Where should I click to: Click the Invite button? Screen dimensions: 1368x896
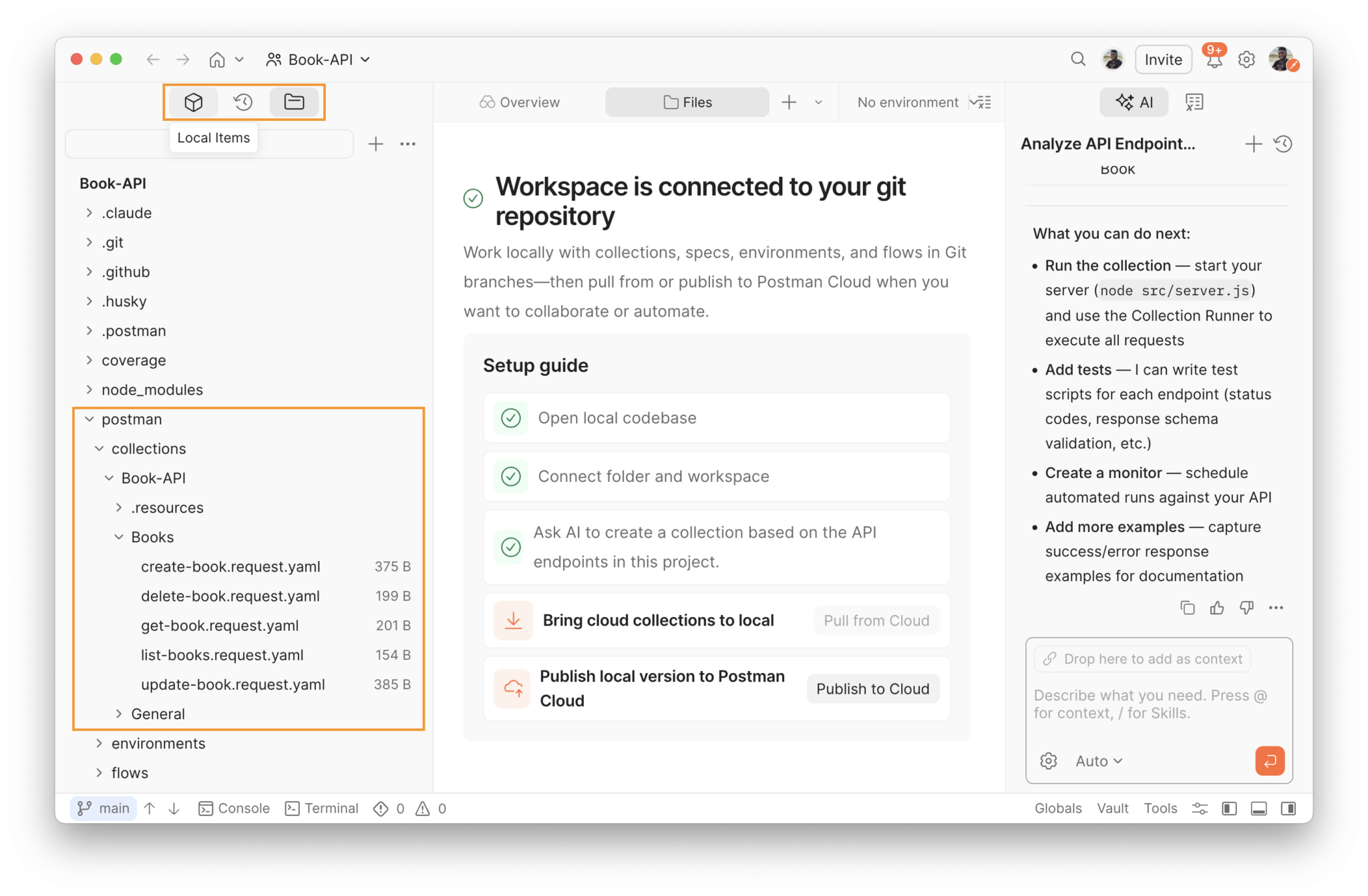coord(1163,59)
